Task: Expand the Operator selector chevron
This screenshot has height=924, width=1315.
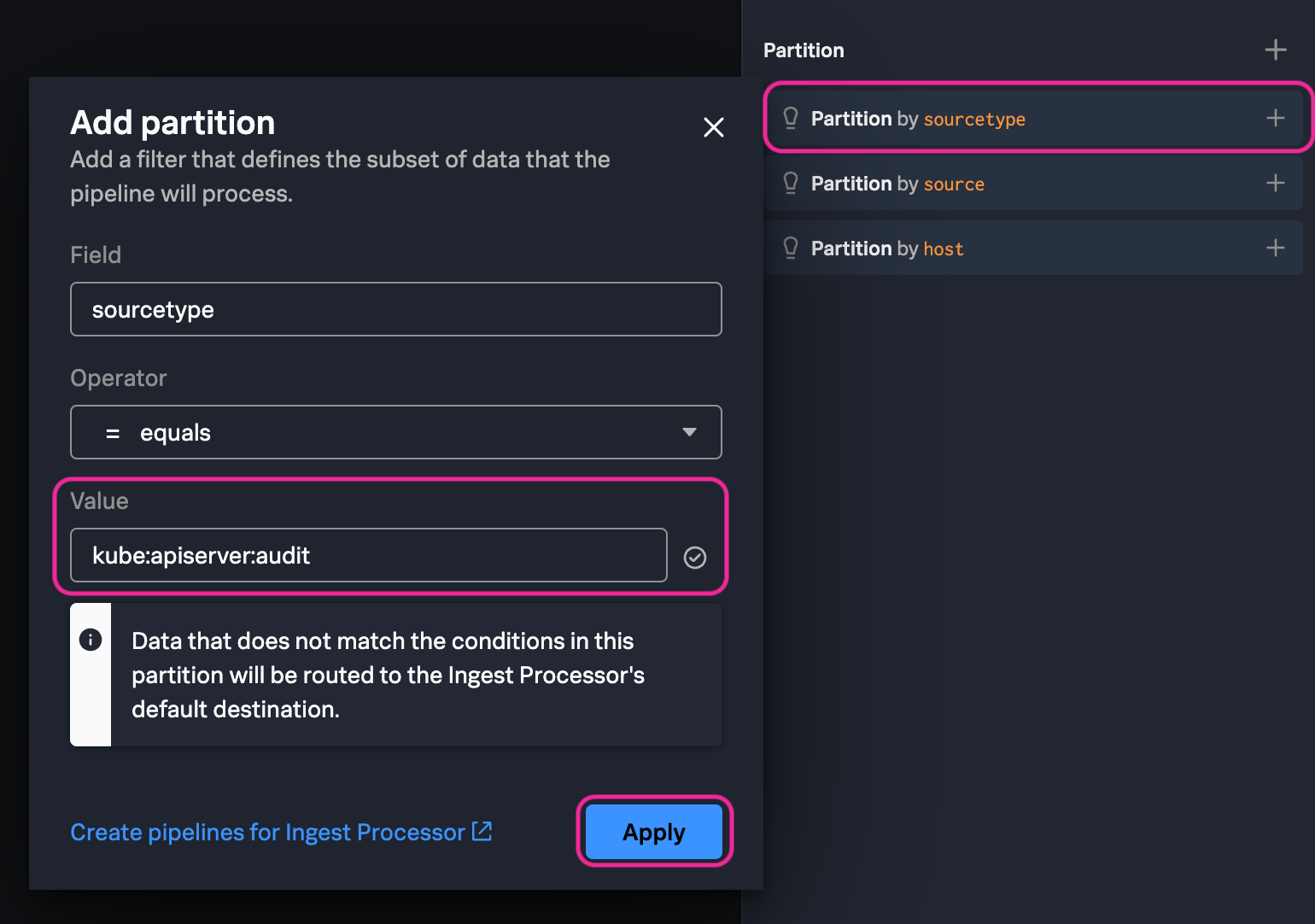Action: click(688, 432)
